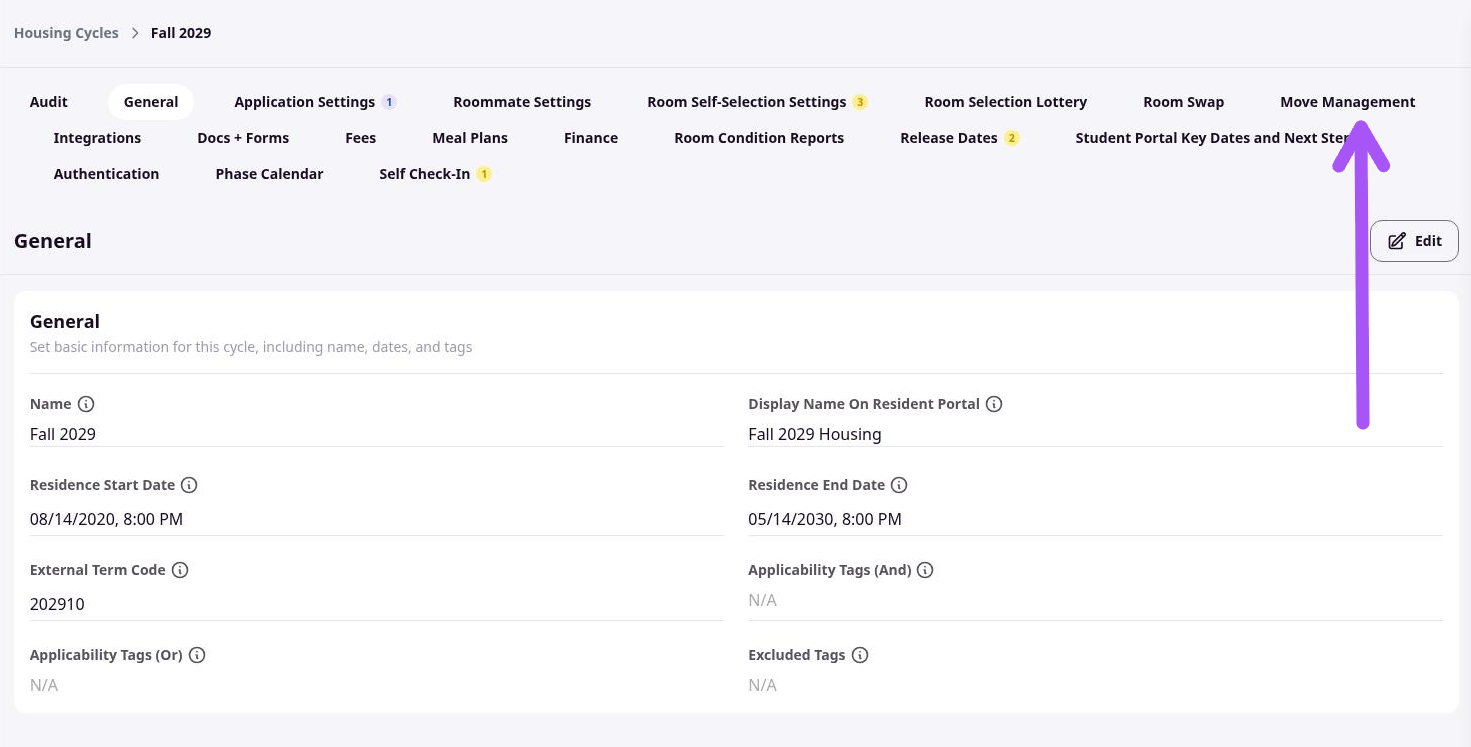Click the Excluded Tags info icon
The height and width of the screenshot is (747, 1471).
860,655
